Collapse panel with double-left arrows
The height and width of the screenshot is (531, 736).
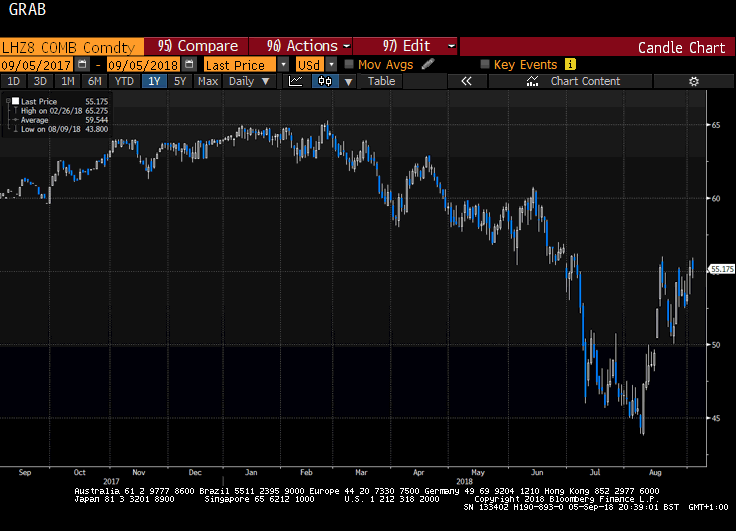(466, 81)
